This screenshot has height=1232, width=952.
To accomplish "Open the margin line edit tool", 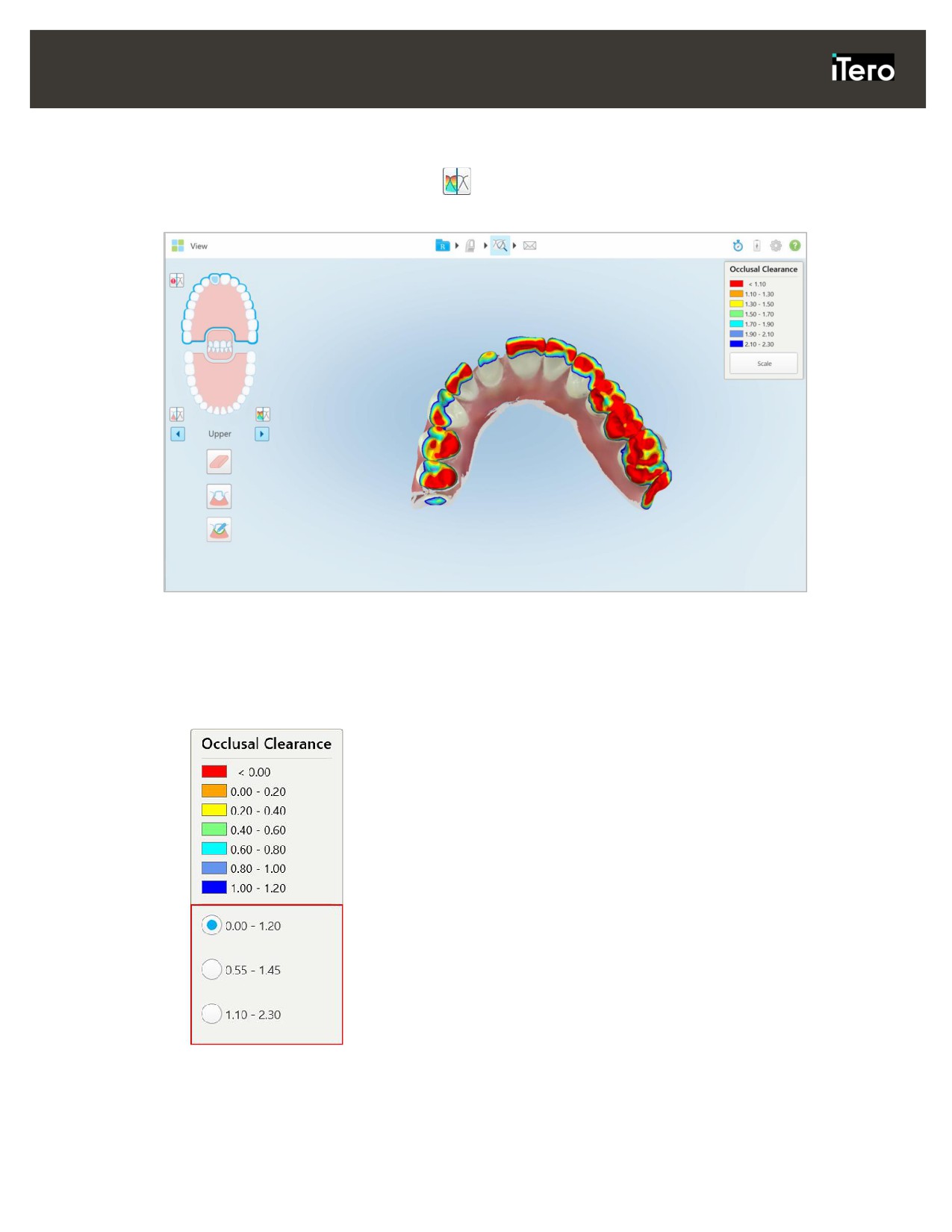I will click(219, 530).
